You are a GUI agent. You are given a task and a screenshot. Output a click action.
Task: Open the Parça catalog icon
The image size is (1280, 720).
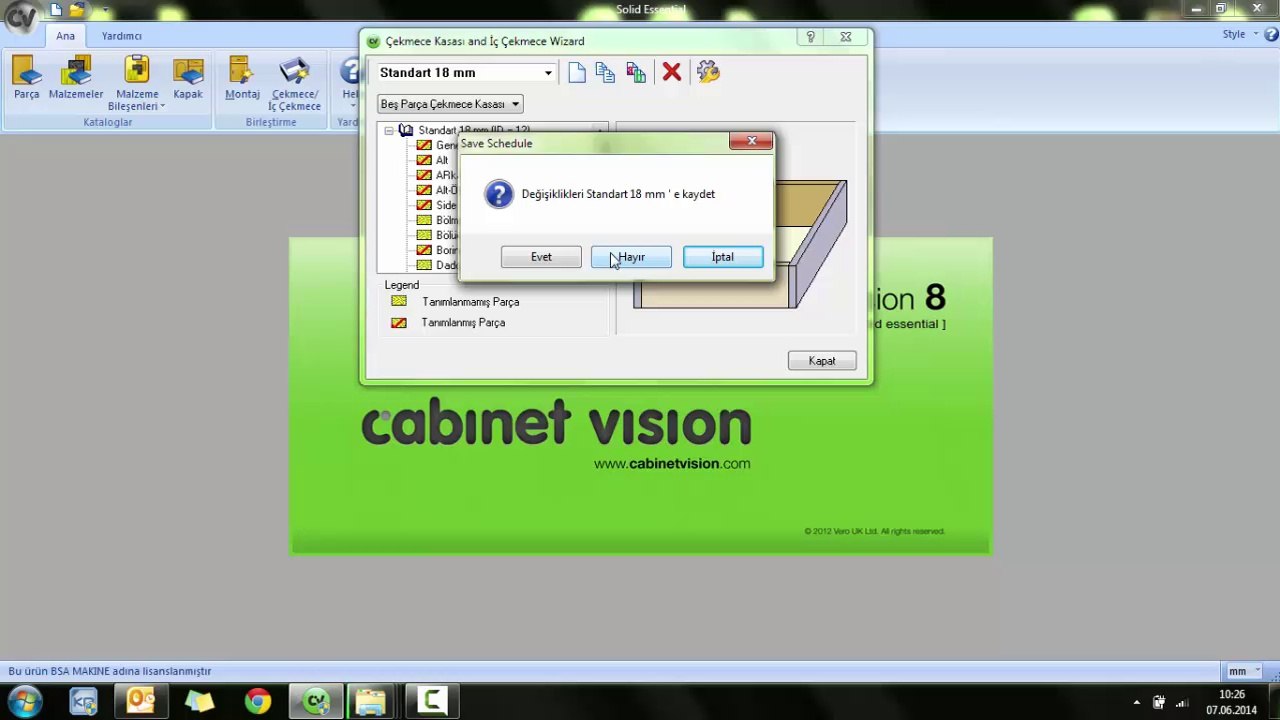(x=27, y=78)
